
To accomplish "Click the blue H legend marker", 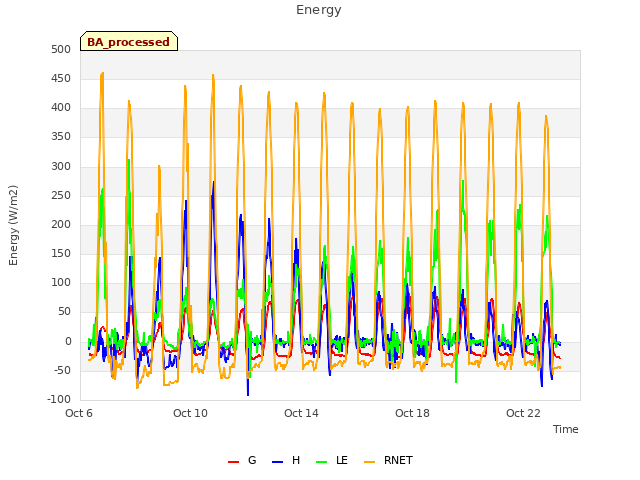I will pyautogui.click(x=277, y=462).
